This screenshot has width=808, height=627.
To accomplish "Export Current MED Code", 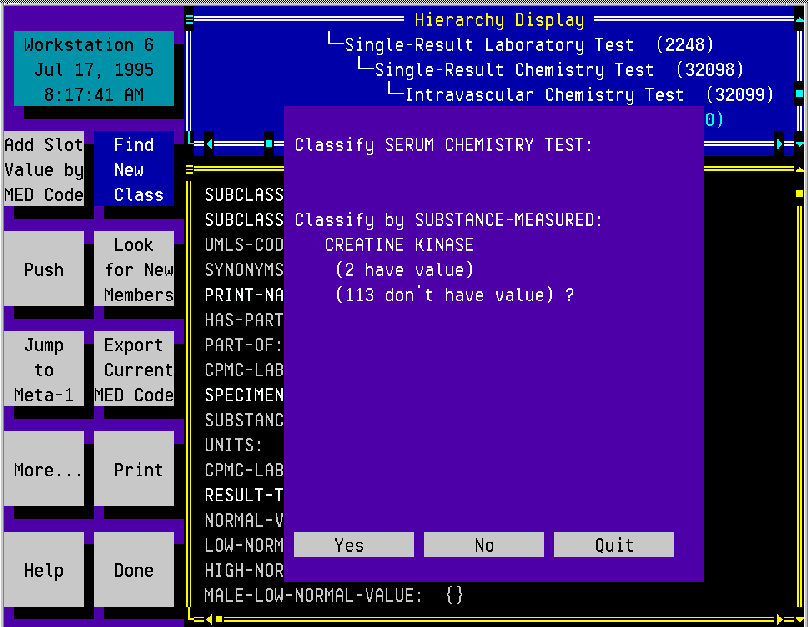I will coord(134,369).
